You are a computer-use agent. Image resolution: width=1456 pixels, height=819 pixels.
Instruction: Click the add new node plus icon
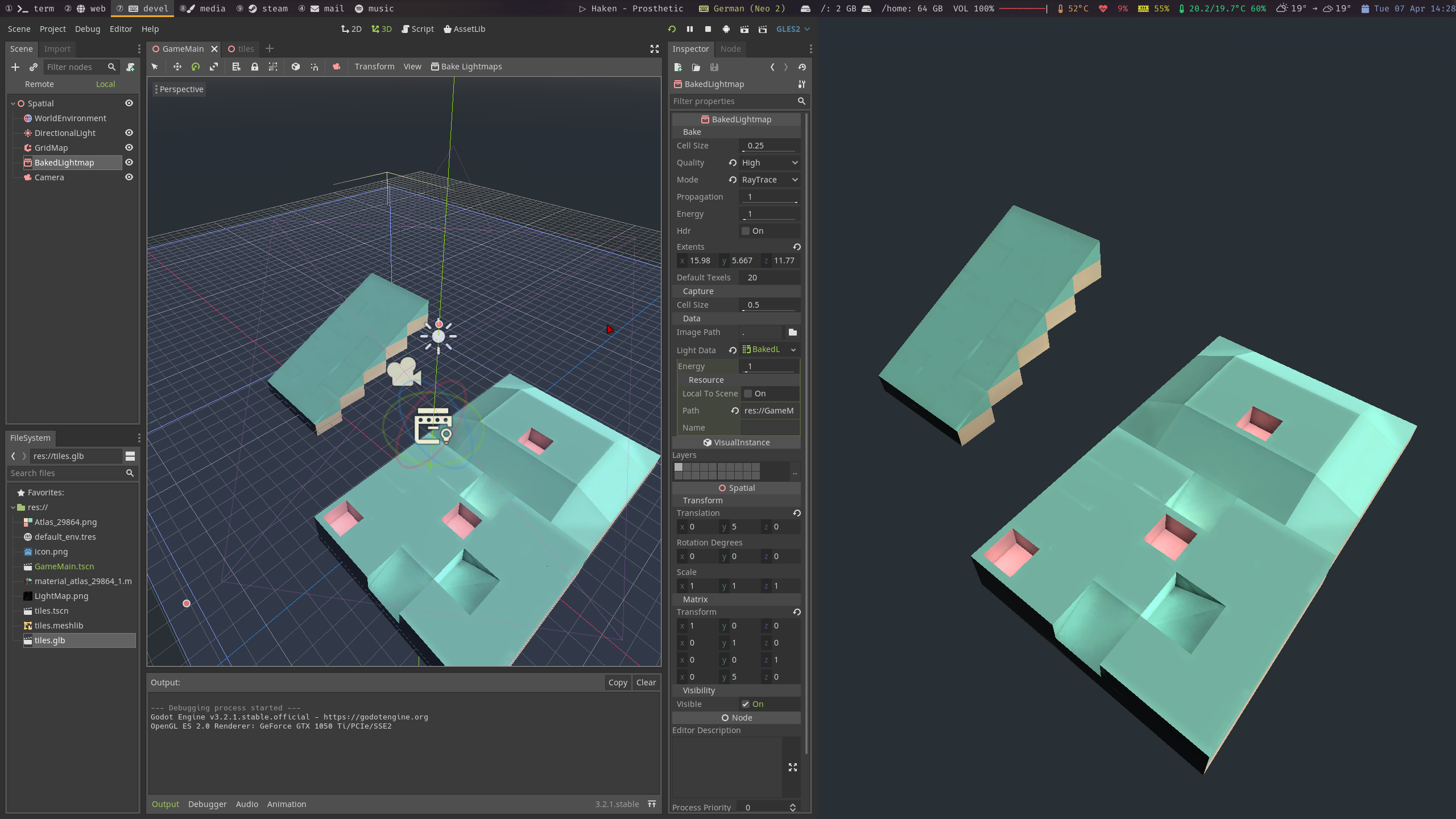pos(15,67)
